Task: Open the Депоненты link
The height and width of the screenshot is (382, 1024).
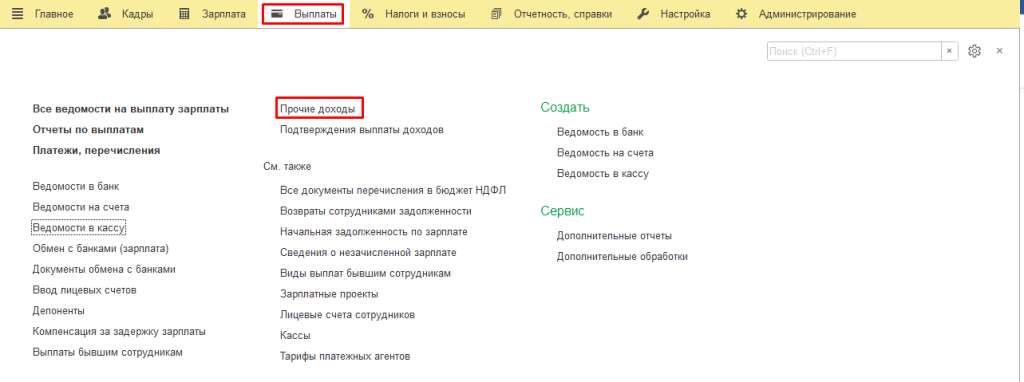Action: pyautogui.click(x=59, y=311)
